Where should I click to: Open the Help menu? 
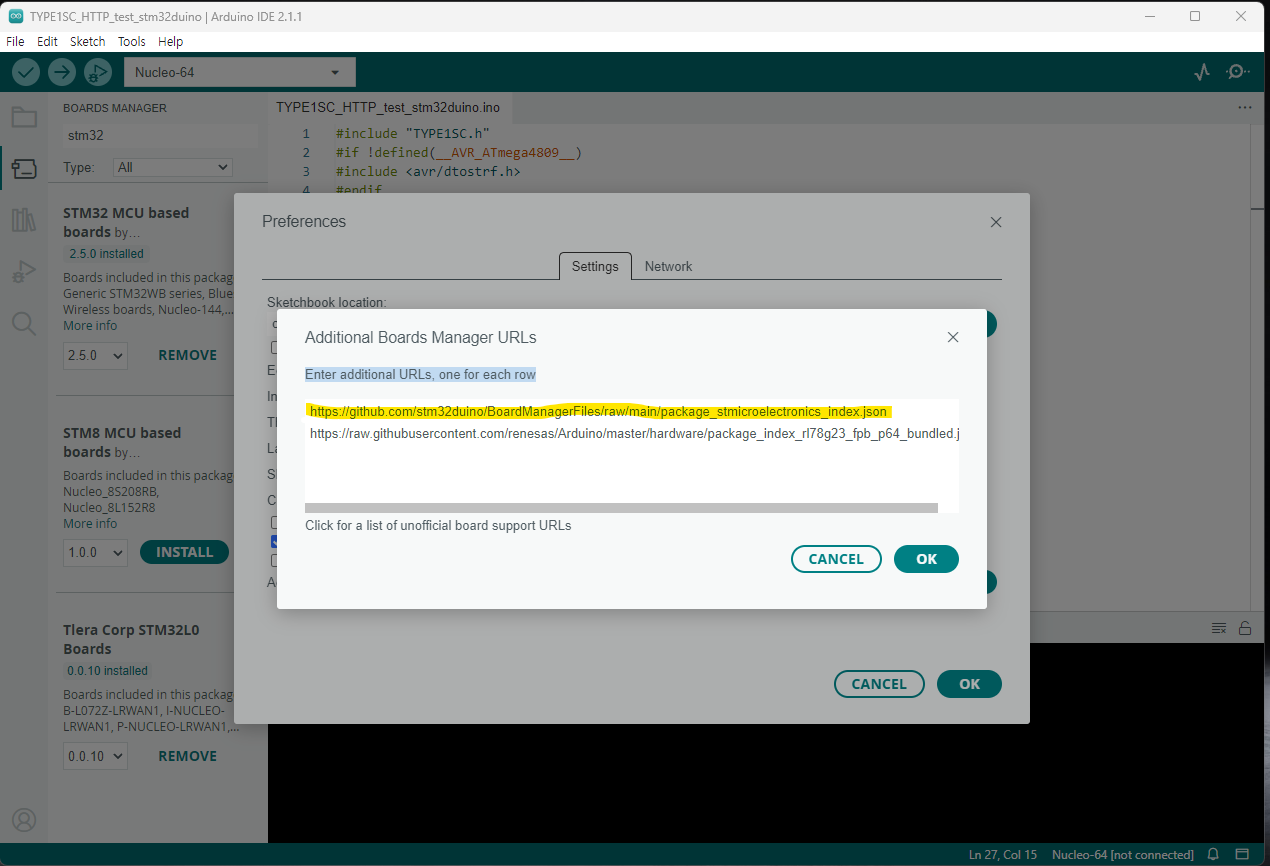(x=171, y=42)
